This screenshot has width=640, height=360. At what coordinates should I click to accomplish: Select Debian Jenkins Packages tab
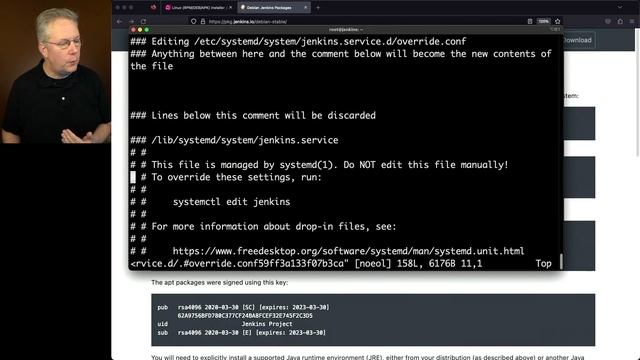(x=273, y=7)
